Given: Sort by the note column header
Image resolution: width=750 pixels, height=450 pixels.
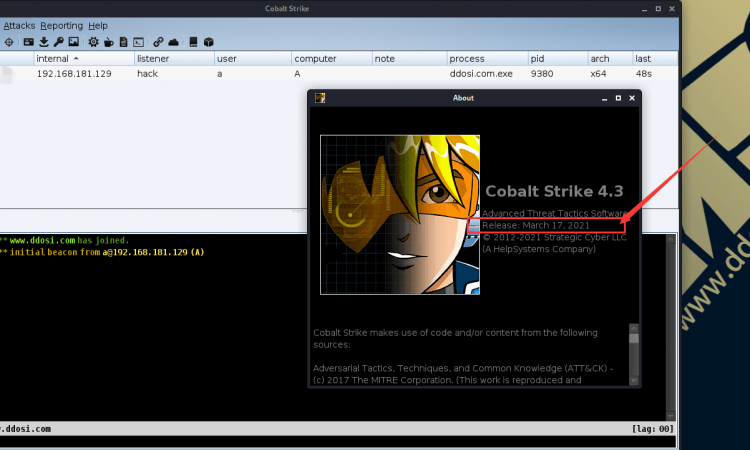Looking at the screenshot, I should [409, 58].
